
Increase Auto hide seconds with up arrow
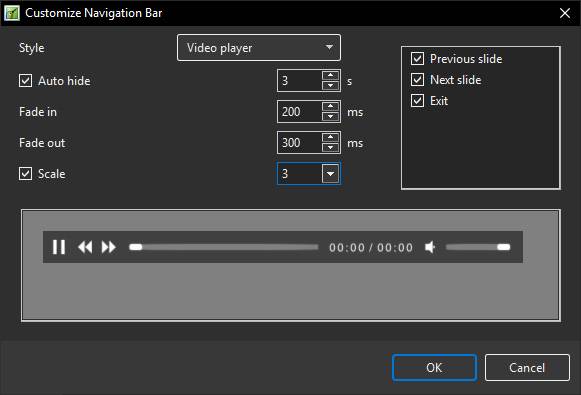330,75
